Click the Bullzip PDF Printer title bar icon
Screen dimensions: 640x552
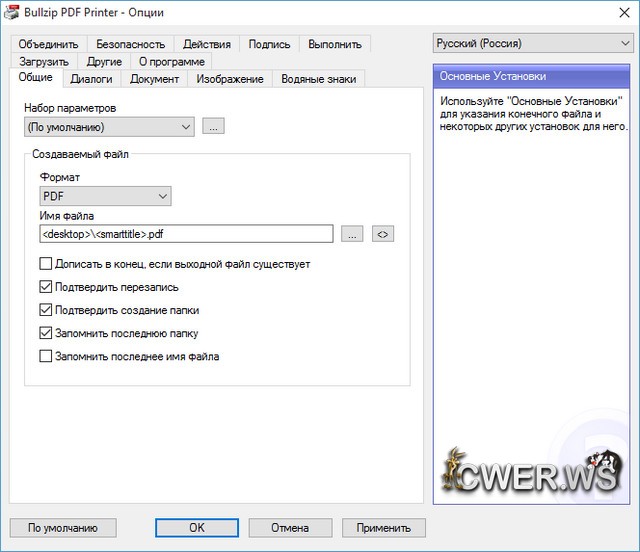coord(11,12)
